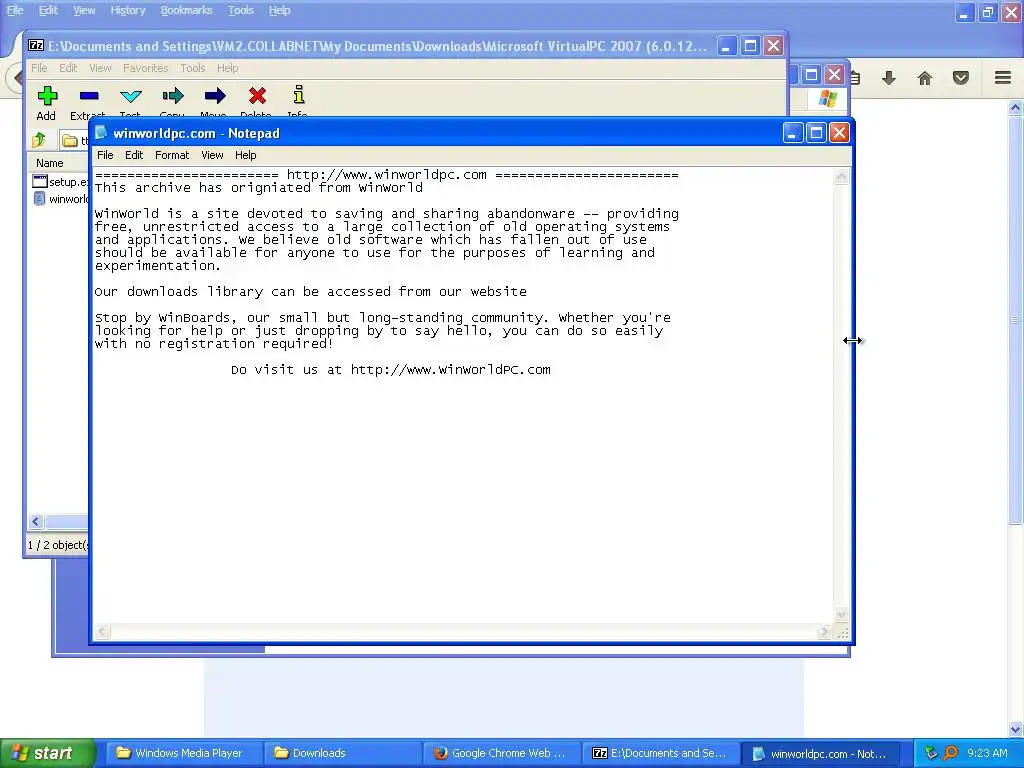Click the Move icon in 7-Zip toolbar
This screenshot has height=768, width=1024.
(x=214, y=96)
